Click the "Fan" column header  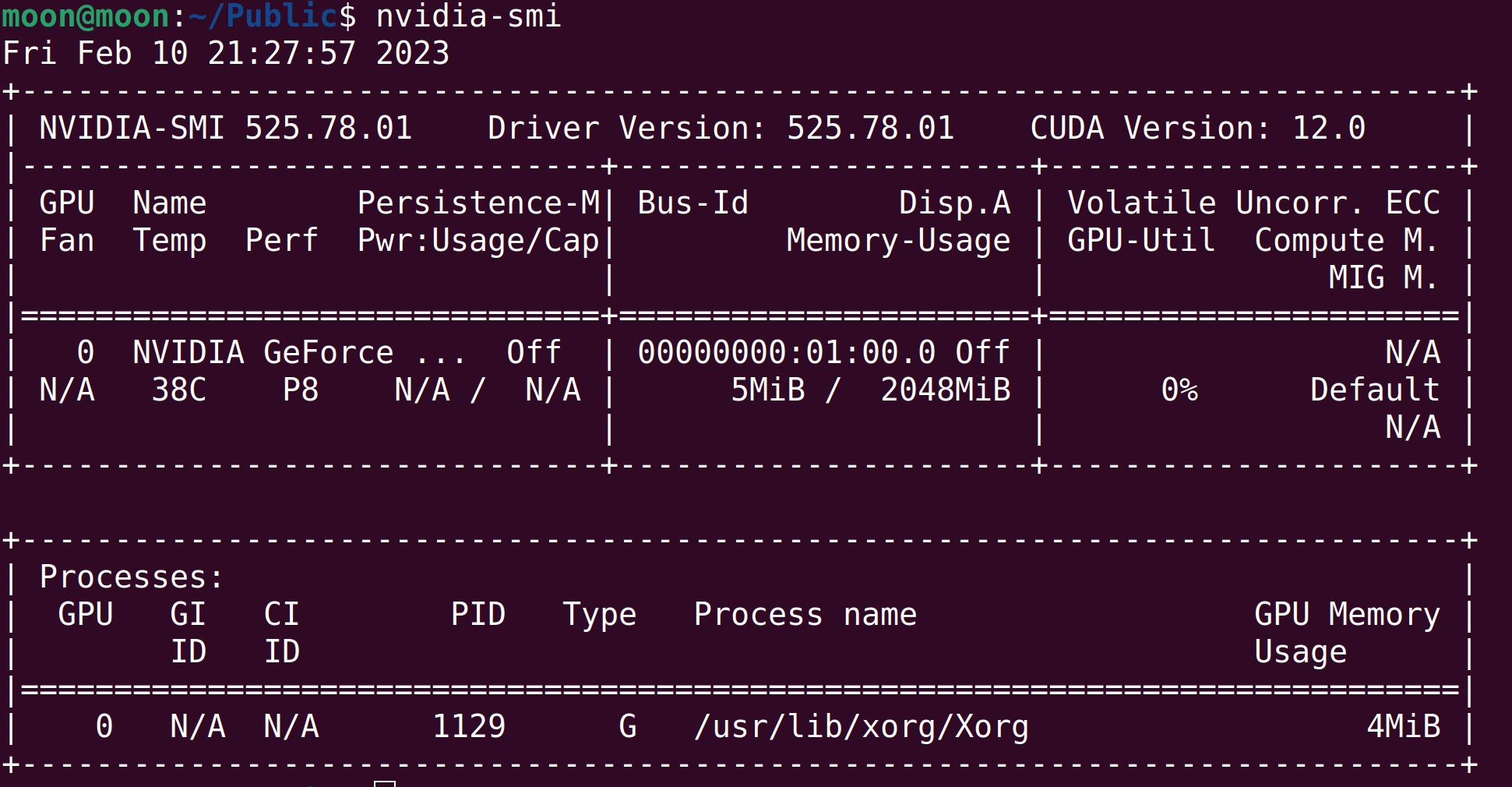point(67,240)
